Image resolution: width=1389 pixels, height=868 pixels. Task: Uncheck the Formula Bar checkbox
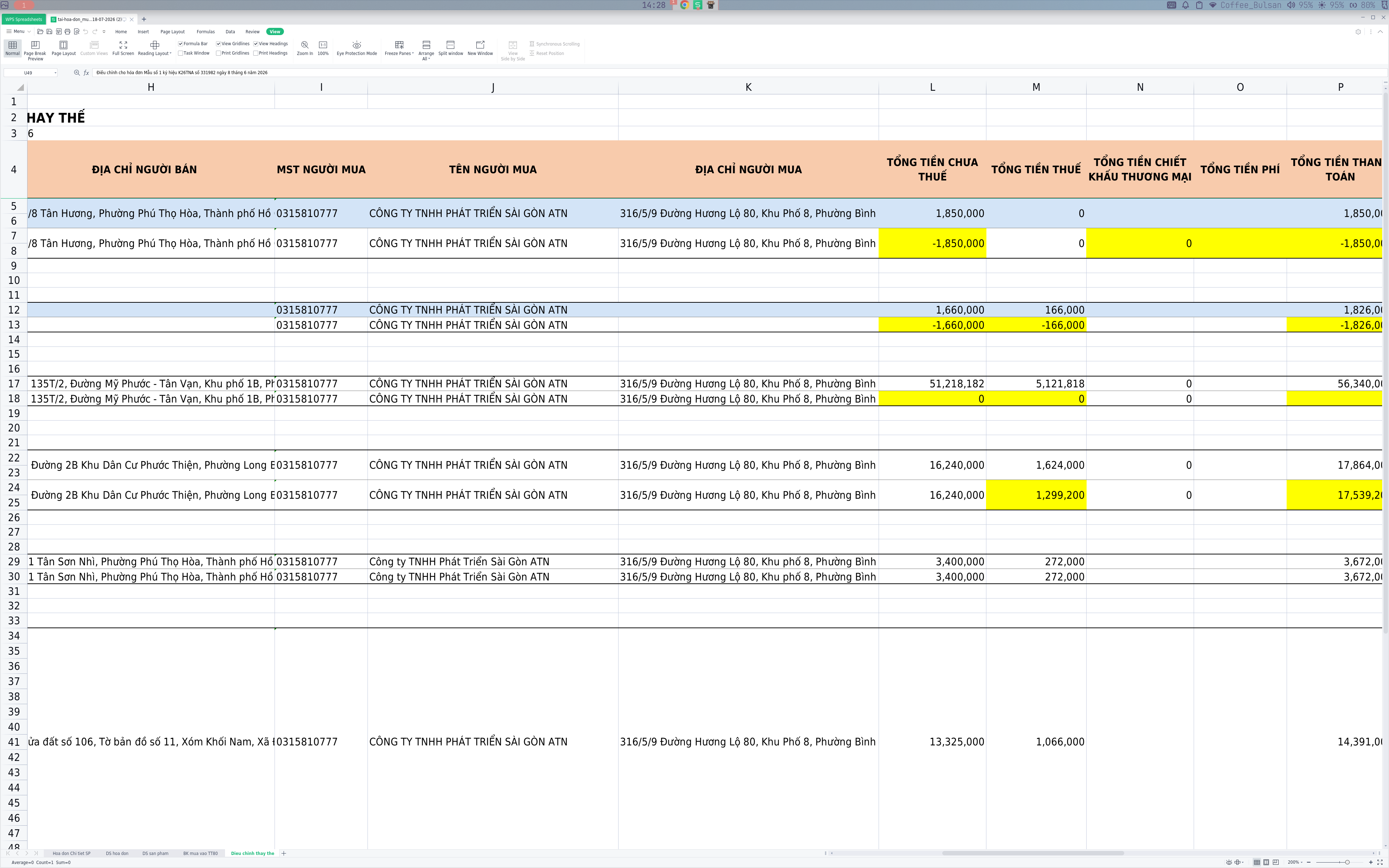(180, 44)
